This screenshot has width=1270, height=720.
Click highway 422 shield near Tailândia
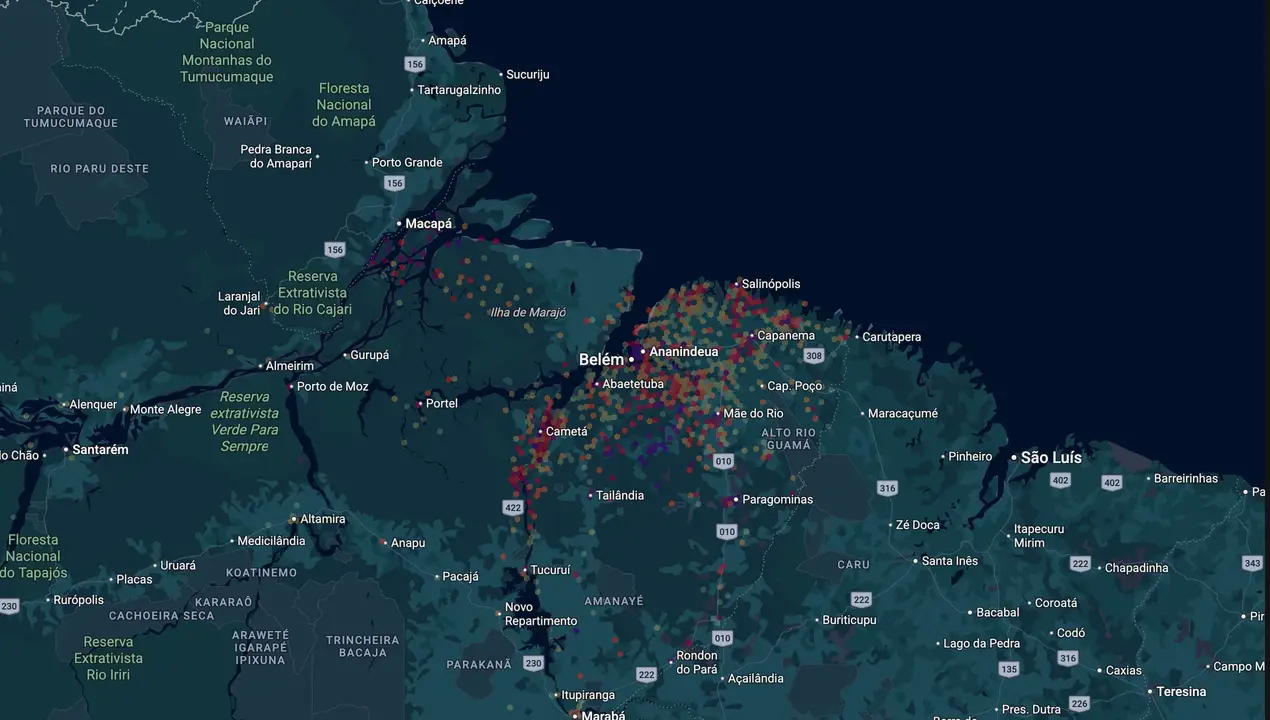pos(514,508)
